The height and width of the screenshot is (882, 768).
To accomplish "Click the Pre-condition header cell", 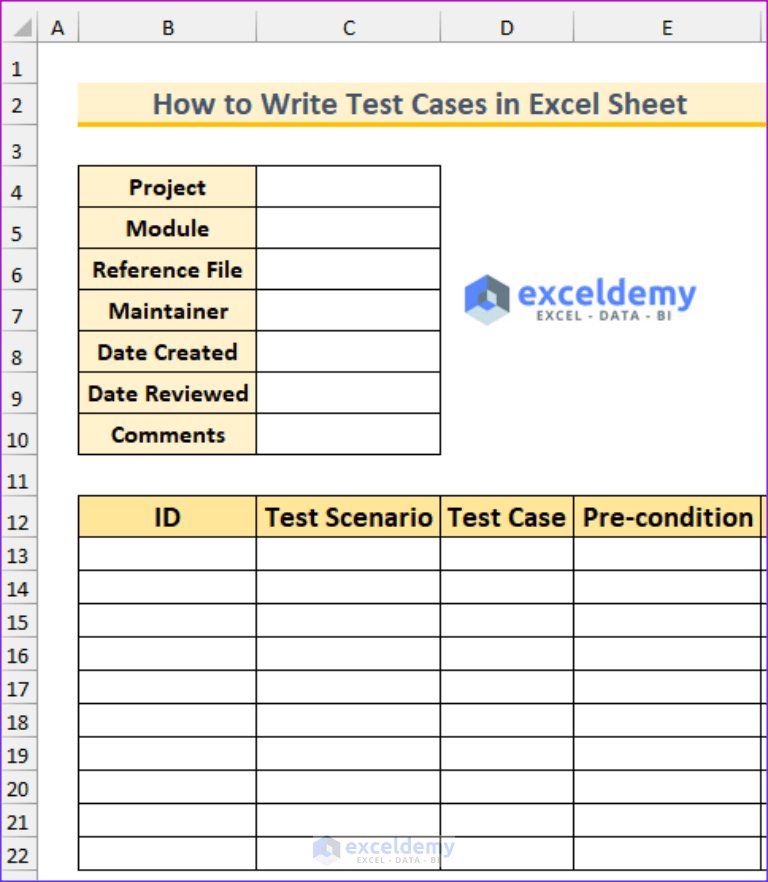I will 667,517.
